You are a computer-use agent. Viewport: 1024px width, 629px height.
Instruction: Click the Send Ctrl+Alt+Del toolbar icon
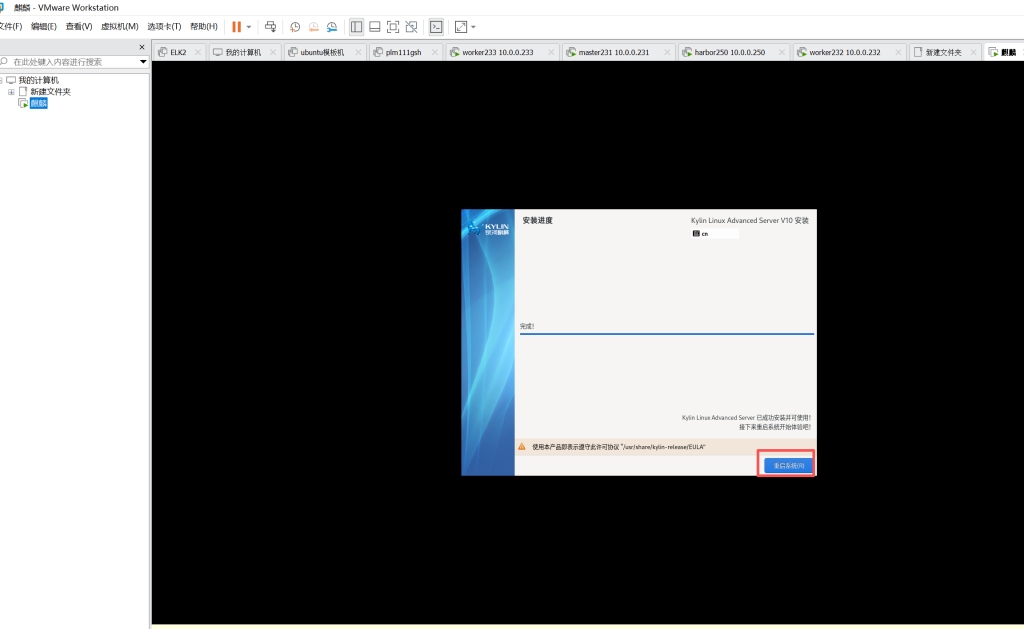pyautogui.click(x=270, y=27)
